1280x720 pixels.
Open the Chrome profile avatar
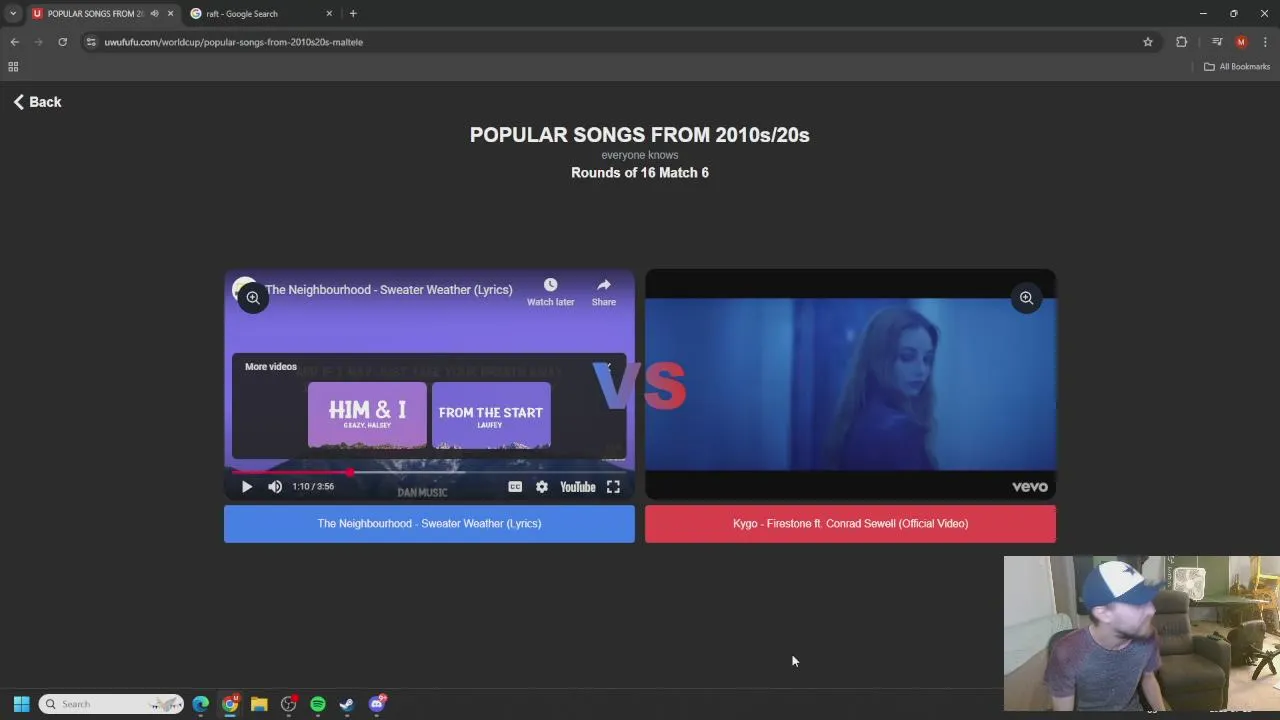pos(1241,42)
